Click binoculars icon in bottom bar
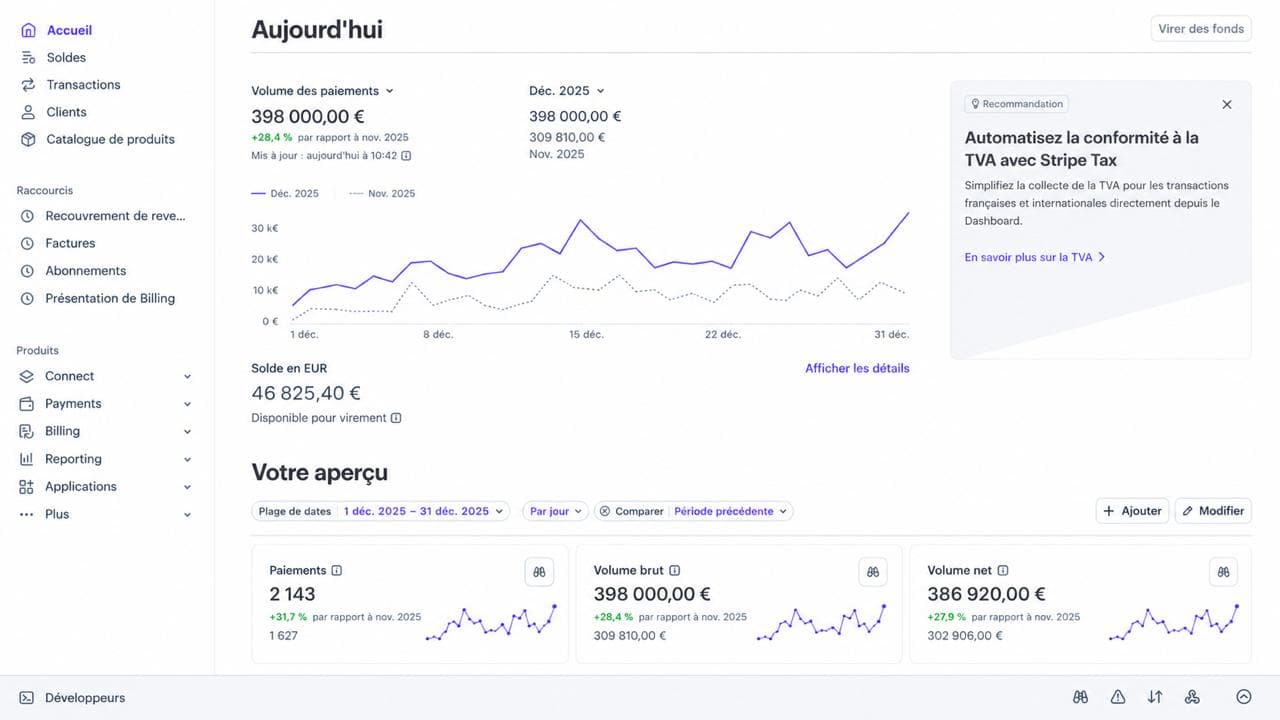This screenshot has width=1280, height=720. click(1081, 698)
